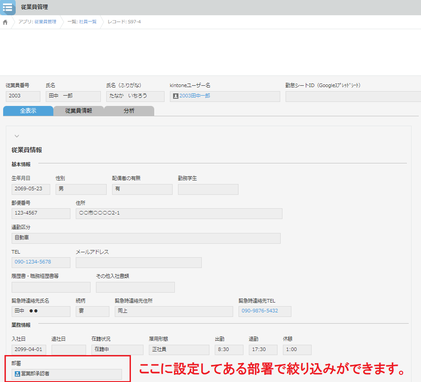Click the 続柄 field showing 妻

point(92,311)
